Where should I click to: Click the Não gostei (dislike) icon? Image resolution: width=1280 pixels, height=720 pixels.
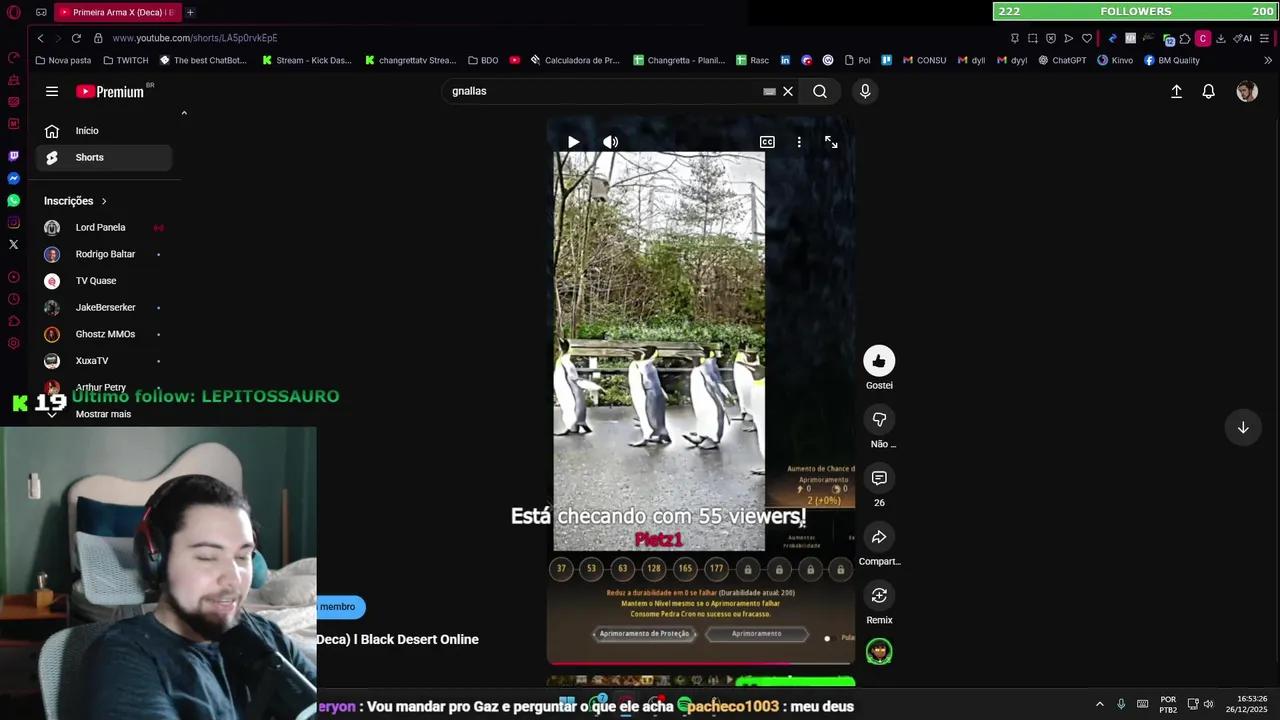tap(879, 419)
